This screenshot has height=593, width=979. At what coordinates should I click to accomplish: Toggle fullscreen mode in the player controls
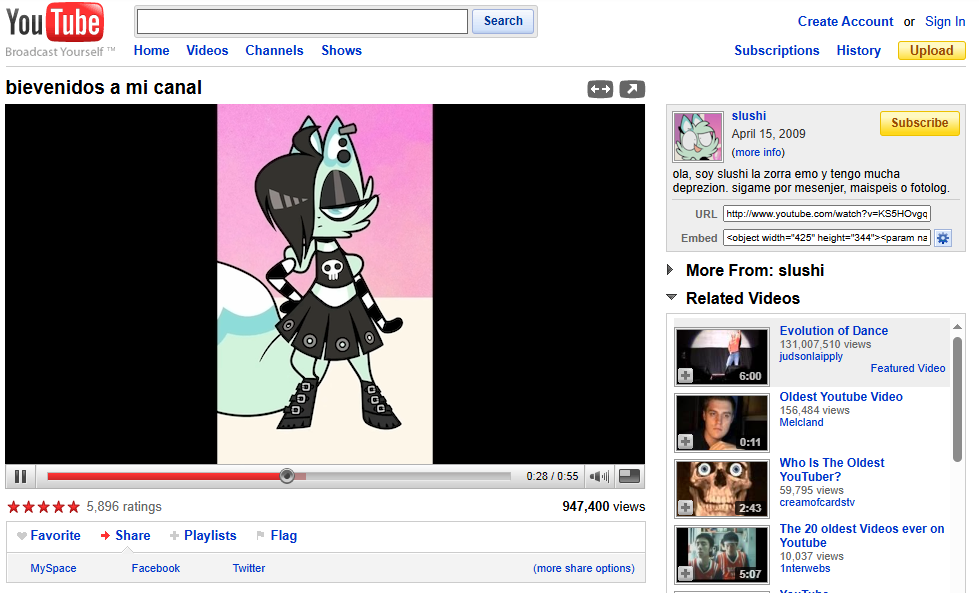[x=629, y=476]
